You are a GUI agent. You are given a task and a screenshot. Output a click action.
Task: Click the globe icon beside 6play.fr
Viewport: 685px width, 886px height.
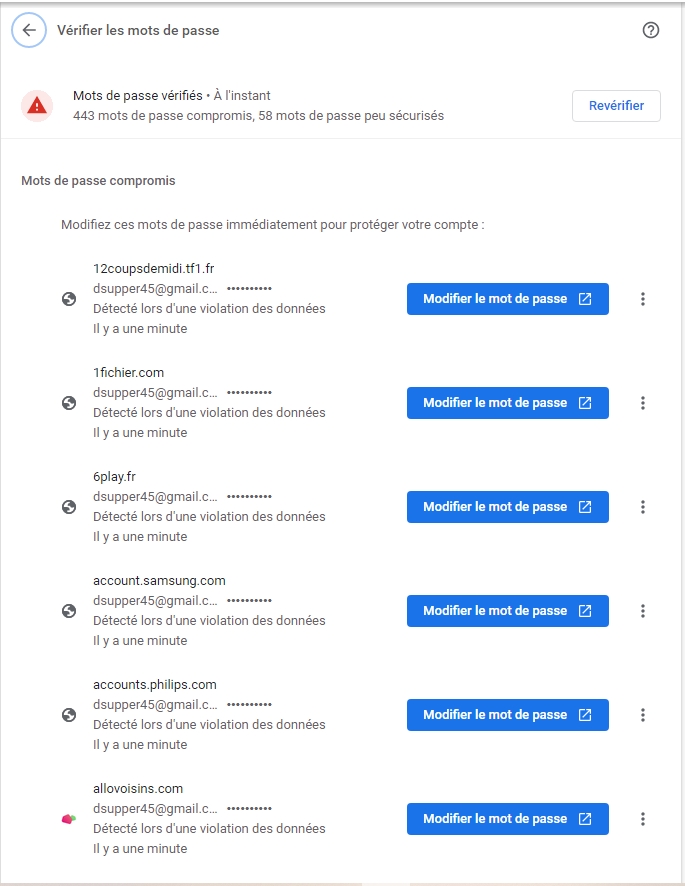point(69,507)
